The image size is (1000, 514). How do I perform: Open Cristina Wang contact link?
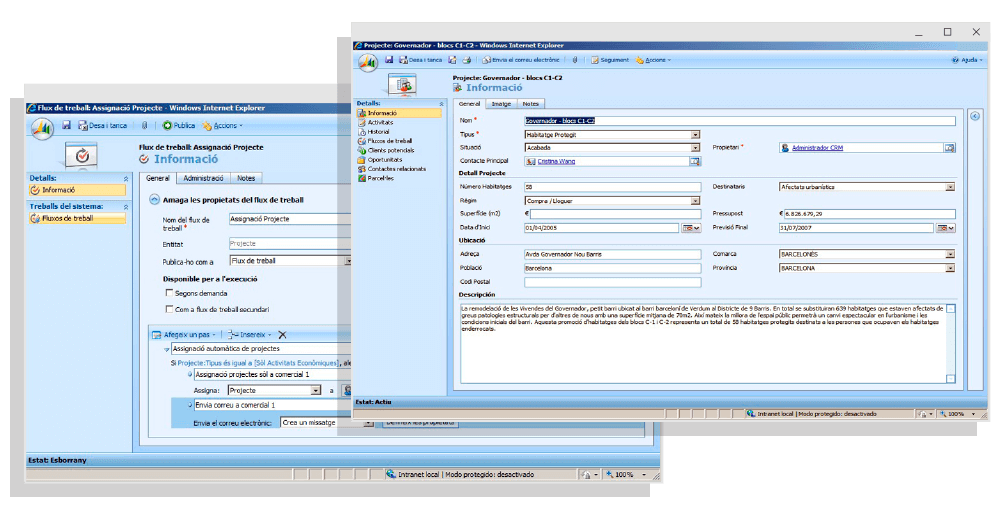coord(556,161)
